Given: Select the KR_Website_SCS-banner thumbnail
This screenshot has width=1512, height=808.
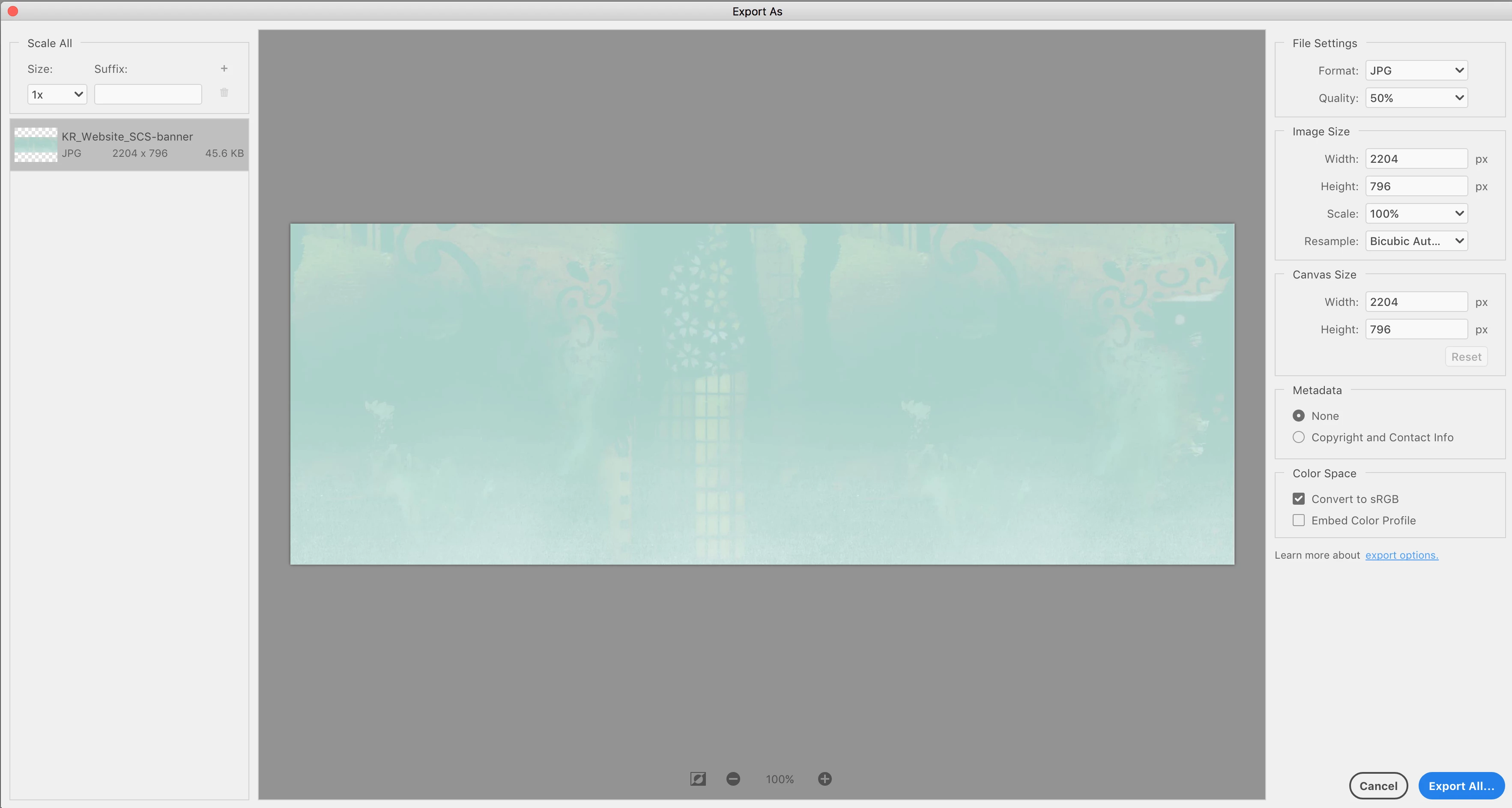Looking at the screenshot, I should 36,144.
